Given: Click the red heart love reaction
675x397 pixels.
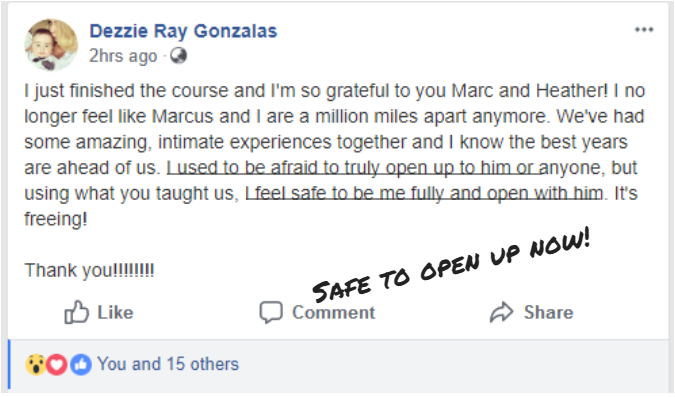Looking at the screenshot, I should [x=56, y=365].
